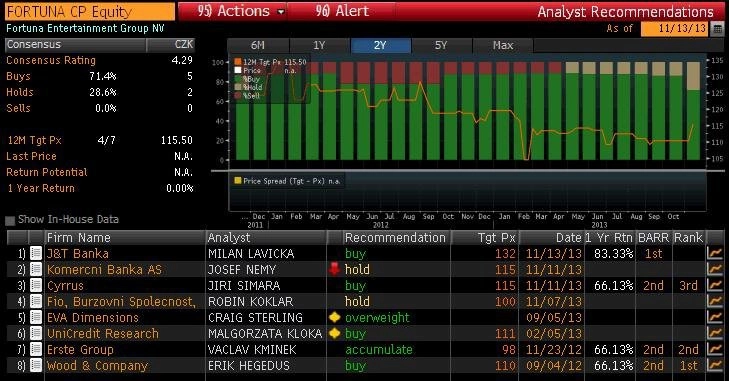The image size is (729, 381).
Task: Sort by Tgt Px column header
Action: click(484, 238)
